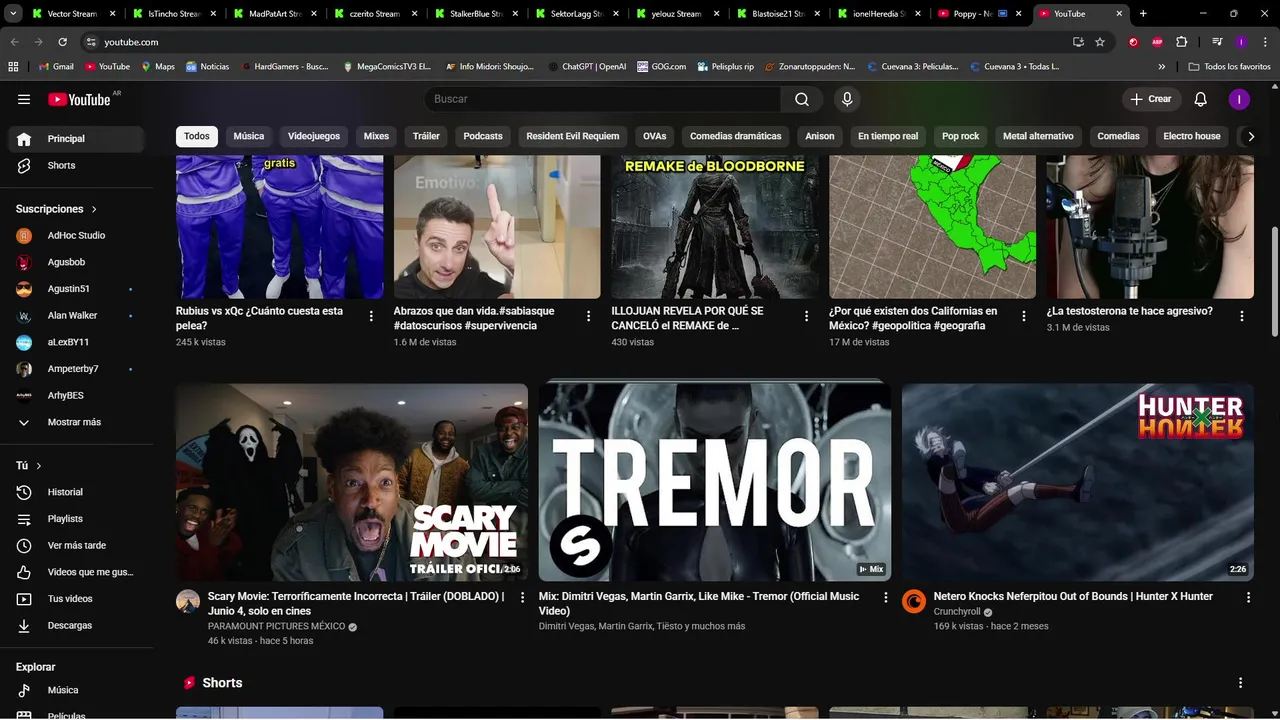Viewport: 1280px width, 720px height.
Task: Go to Principal home in sidebar
Action: coord(77,139)
